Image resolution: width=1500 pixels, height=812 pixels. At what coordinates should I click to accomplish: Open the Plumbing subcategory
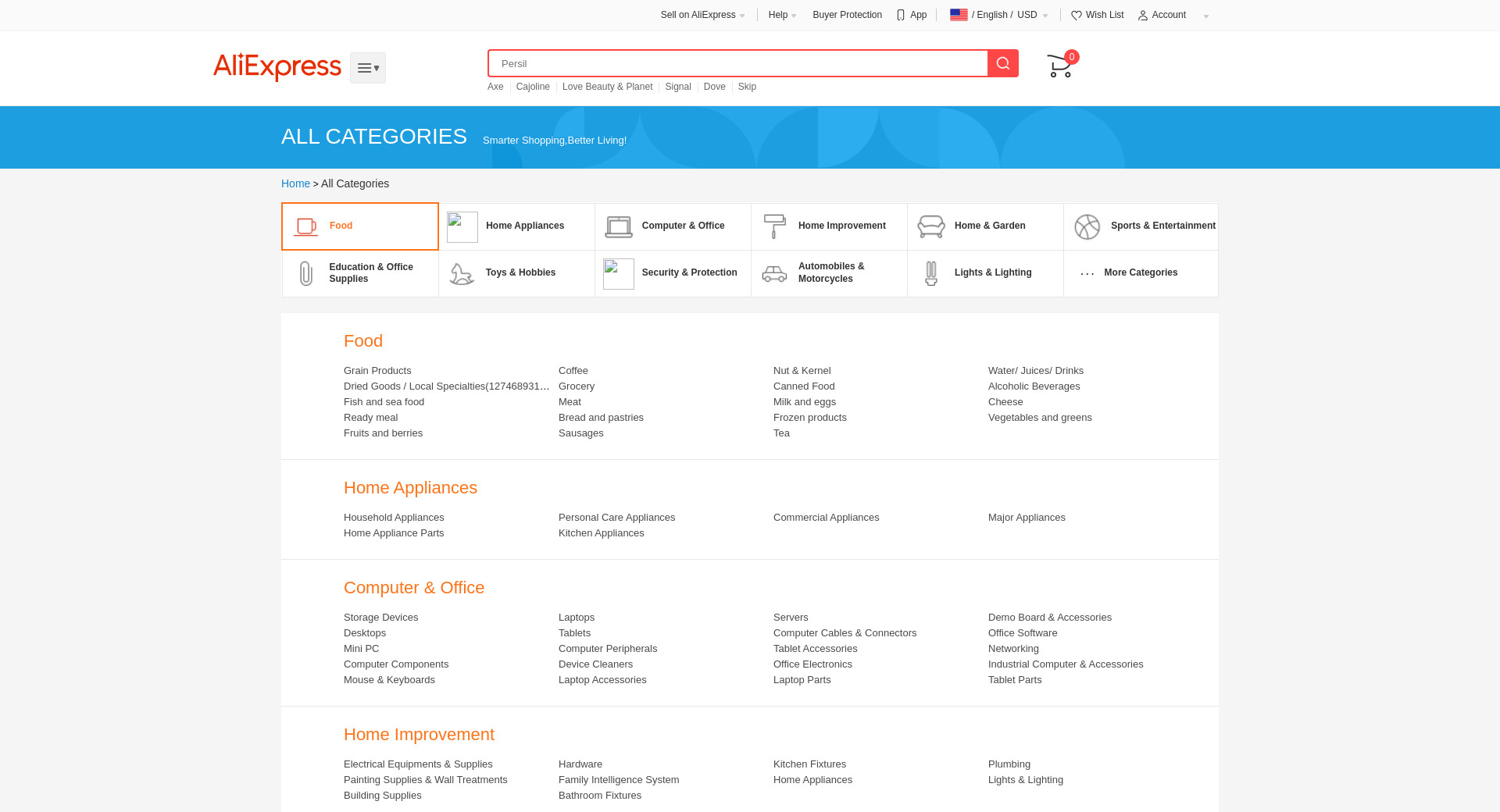click(x=1009, y=764)
